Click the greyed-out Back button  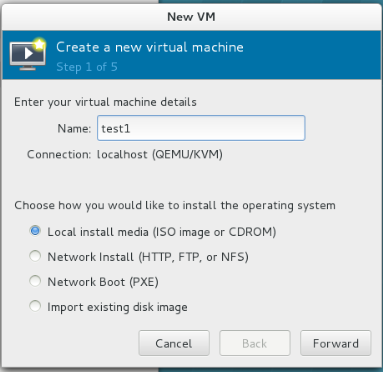pos(255,343)
